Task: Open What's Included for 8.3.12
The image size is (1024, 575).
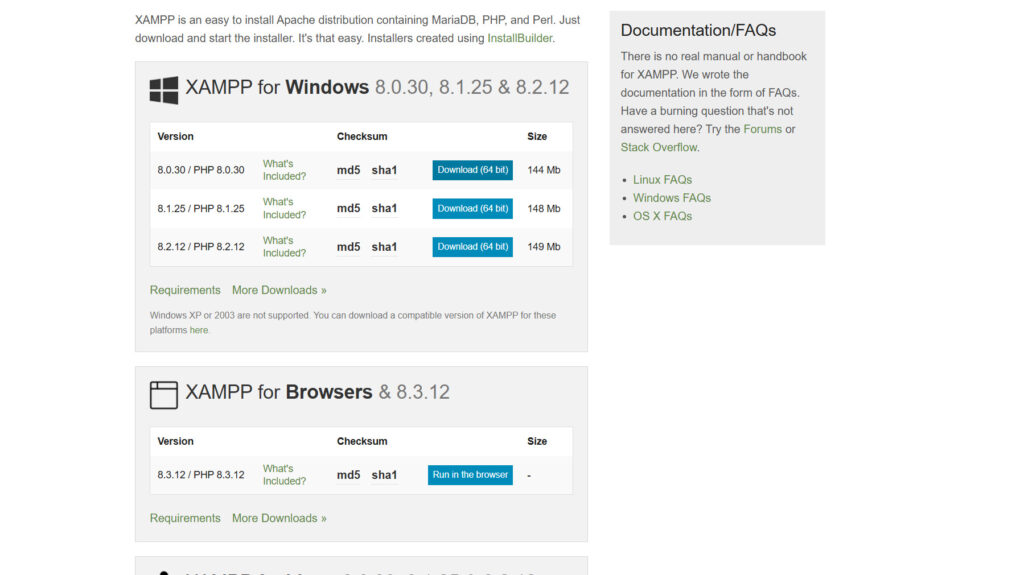Action: pyautogui.click(x=284, y=475)
